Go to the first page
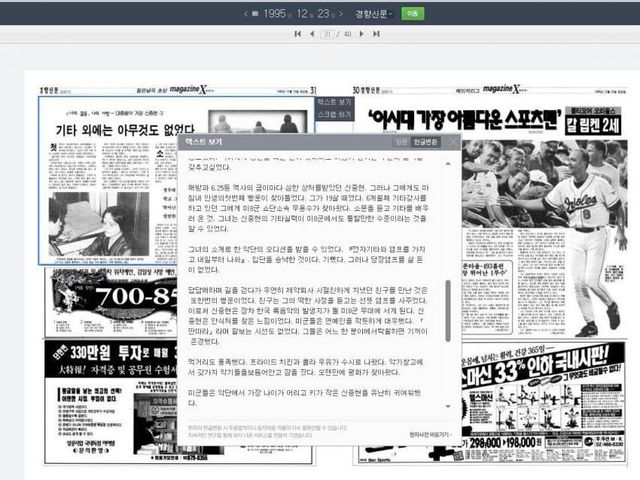 tap(297, 34)
